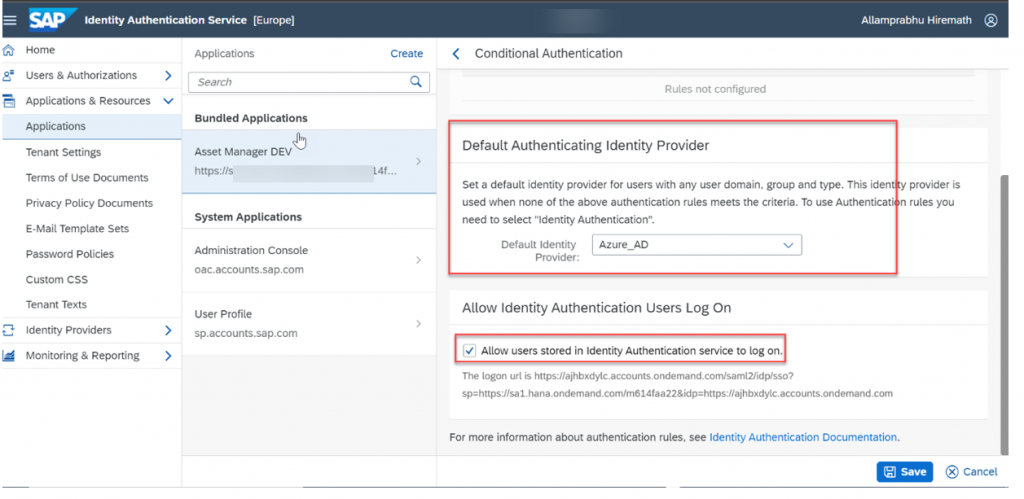Click the Monitoring & Reporting label
The image size is (1024, 499).
point(82,355)
